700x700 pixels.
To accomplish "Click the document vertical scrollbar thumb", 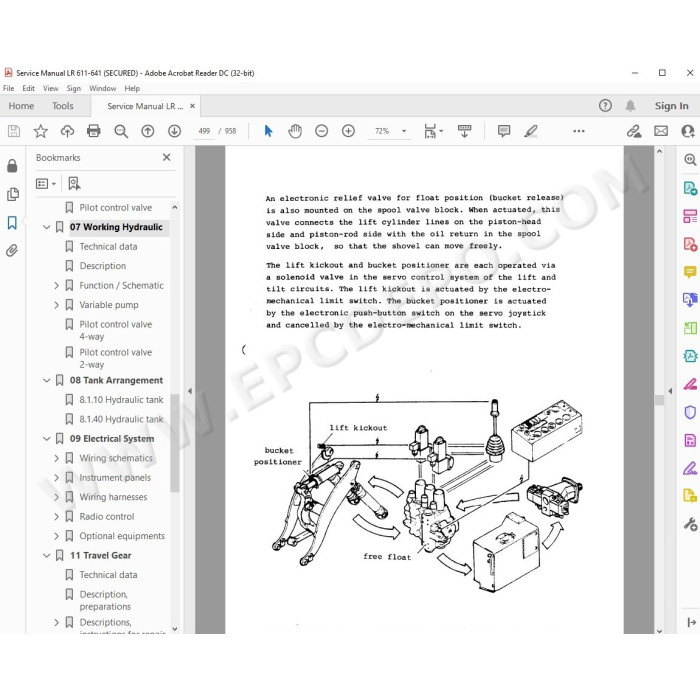I will (x=659, y=400).
